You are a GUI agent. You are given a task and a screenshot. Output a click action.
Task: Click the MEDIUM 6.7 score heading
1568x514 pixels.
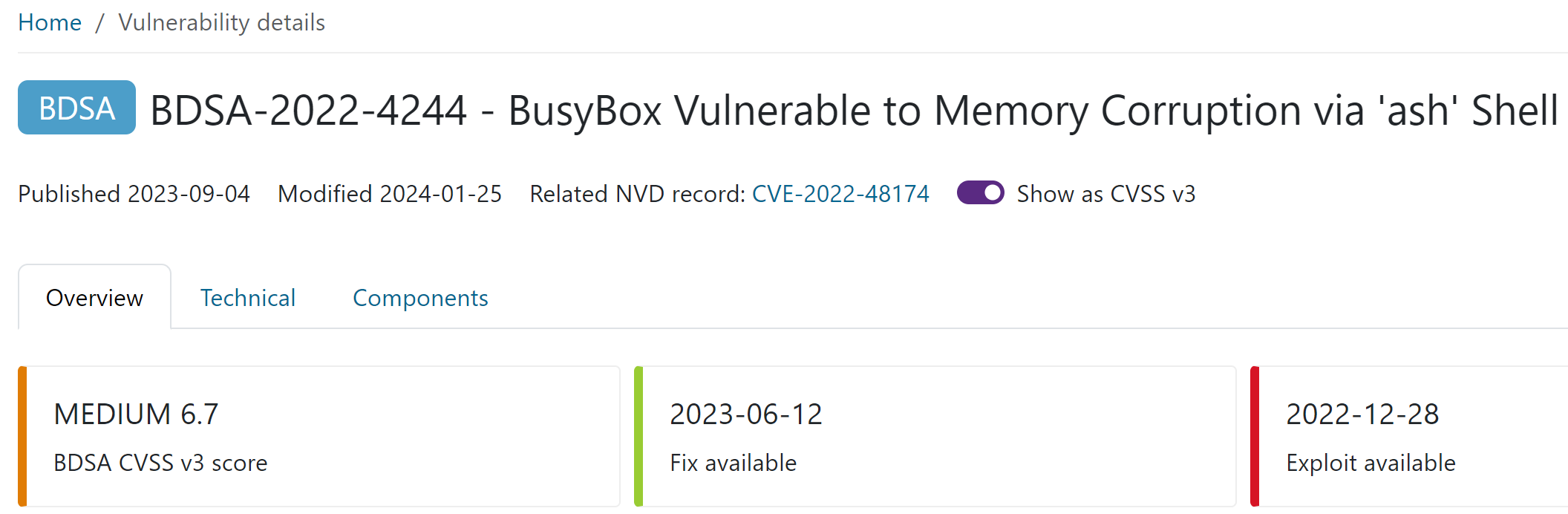(136, 414)
